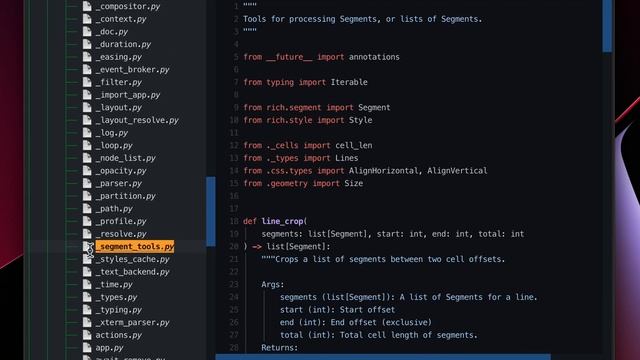Click the file icon beside _event_broker.py
The height and width of the screenshot is (360, 640).
(x=87, y=69)
